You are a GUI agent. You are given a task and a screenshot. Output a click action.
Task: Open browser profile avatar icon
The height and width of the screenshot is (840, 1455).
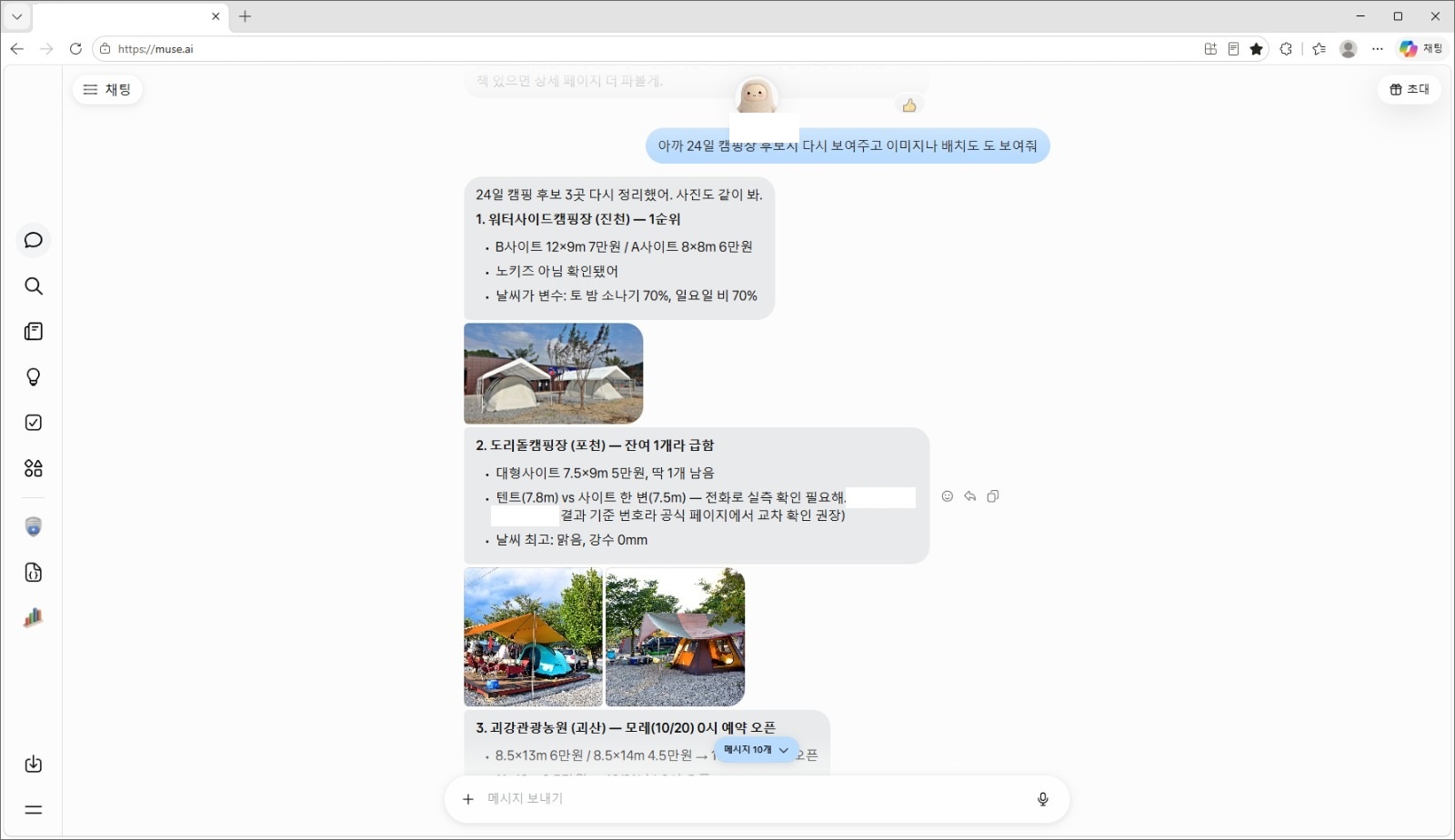pos(1349,49)
